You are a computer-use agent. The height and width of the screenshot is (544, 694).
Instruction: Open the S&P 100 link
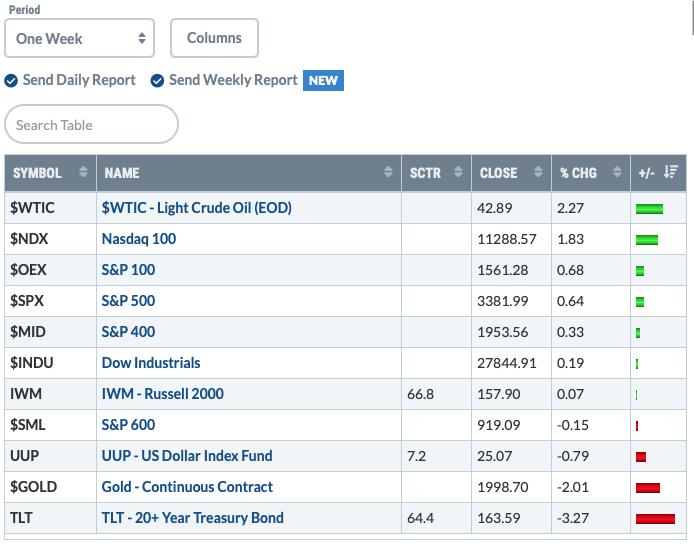point(128,270)
